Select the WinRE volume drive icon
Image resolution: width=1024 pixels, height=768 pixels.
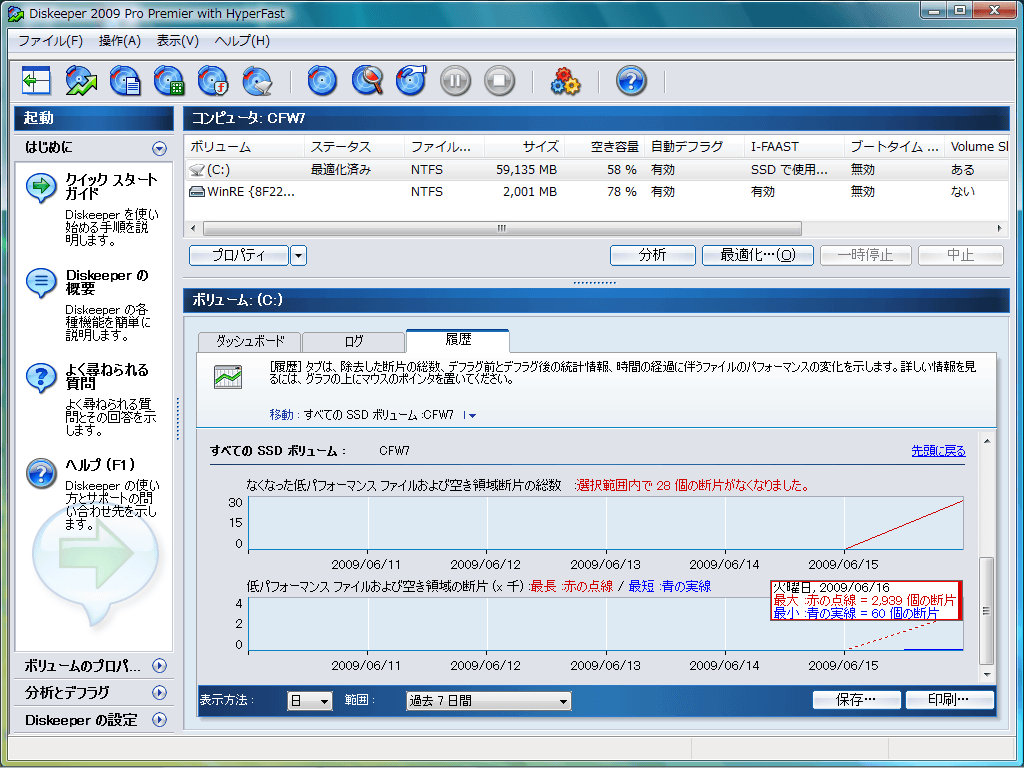197,192
